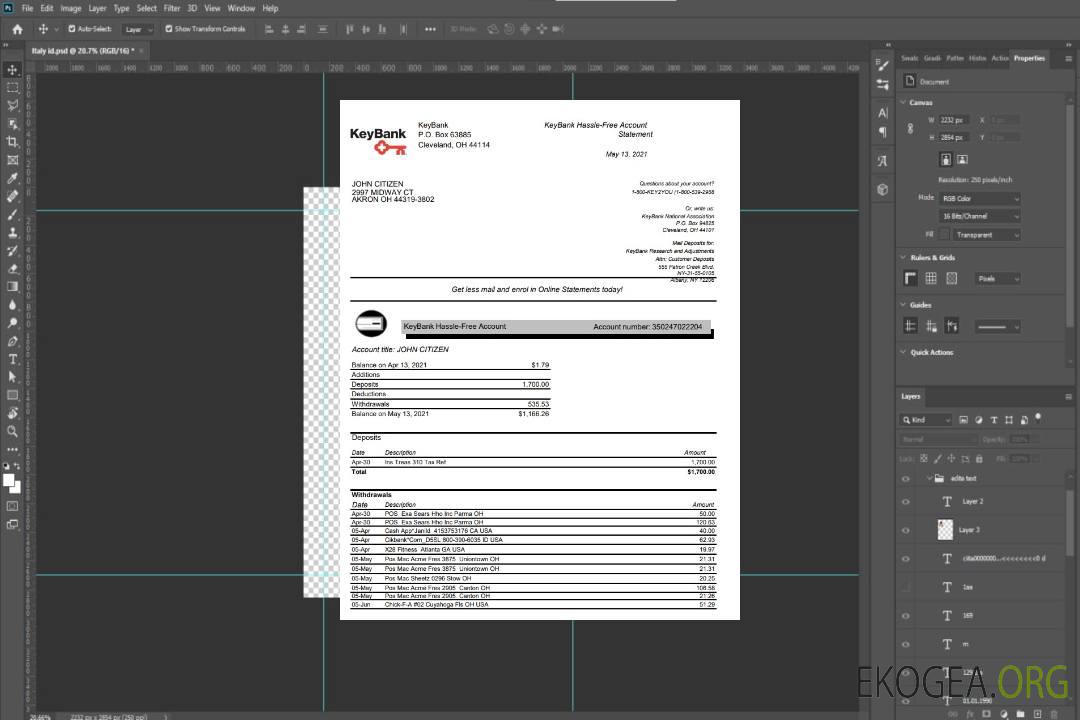Open the layer filter Kind dropdown
The height and width of the screenshot is (720, 1080).
click(x=926, y=420)
